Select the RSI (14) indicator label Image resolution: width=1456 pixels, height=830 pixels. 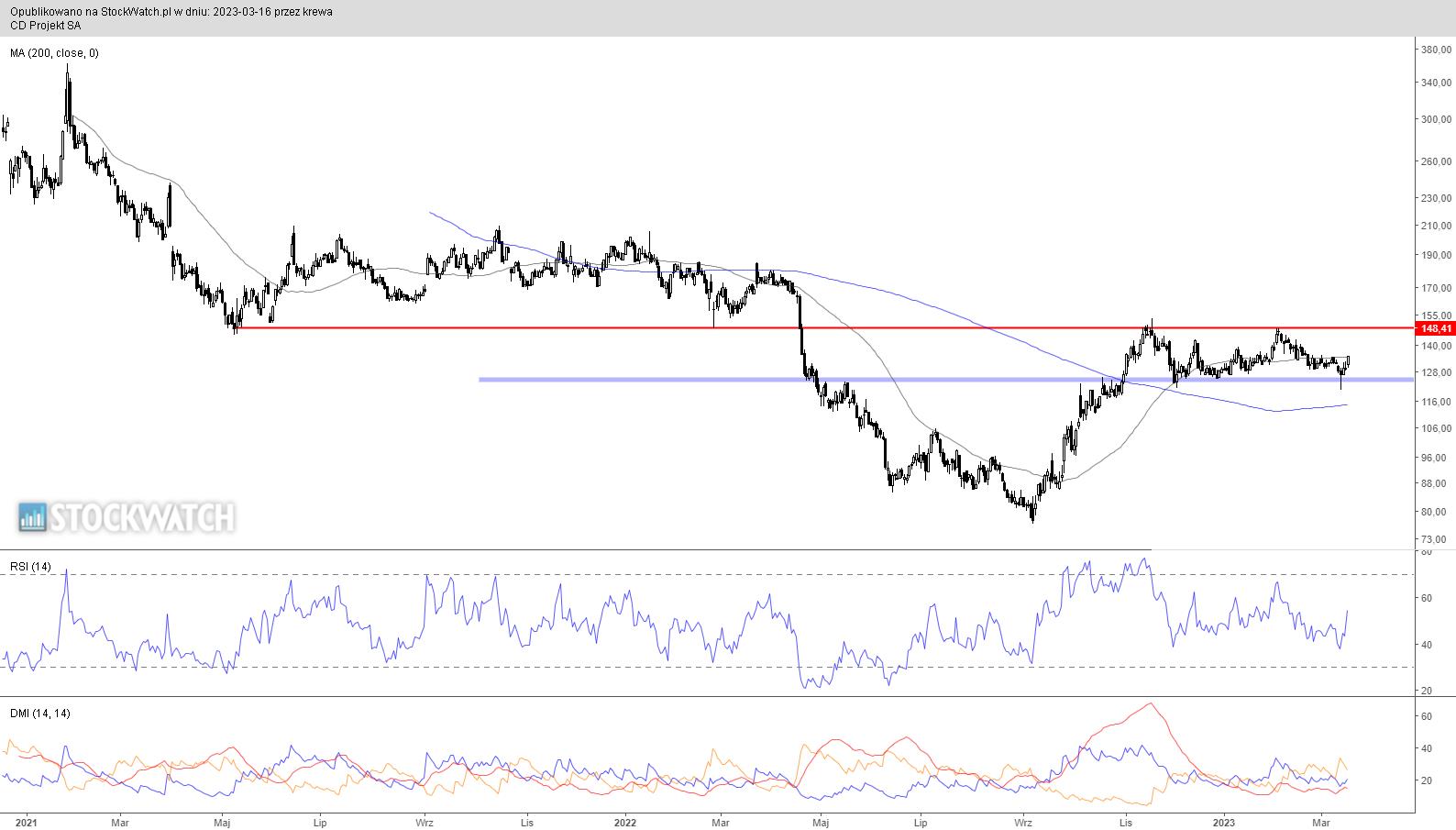pyautogui.click(x=30, y=567)
